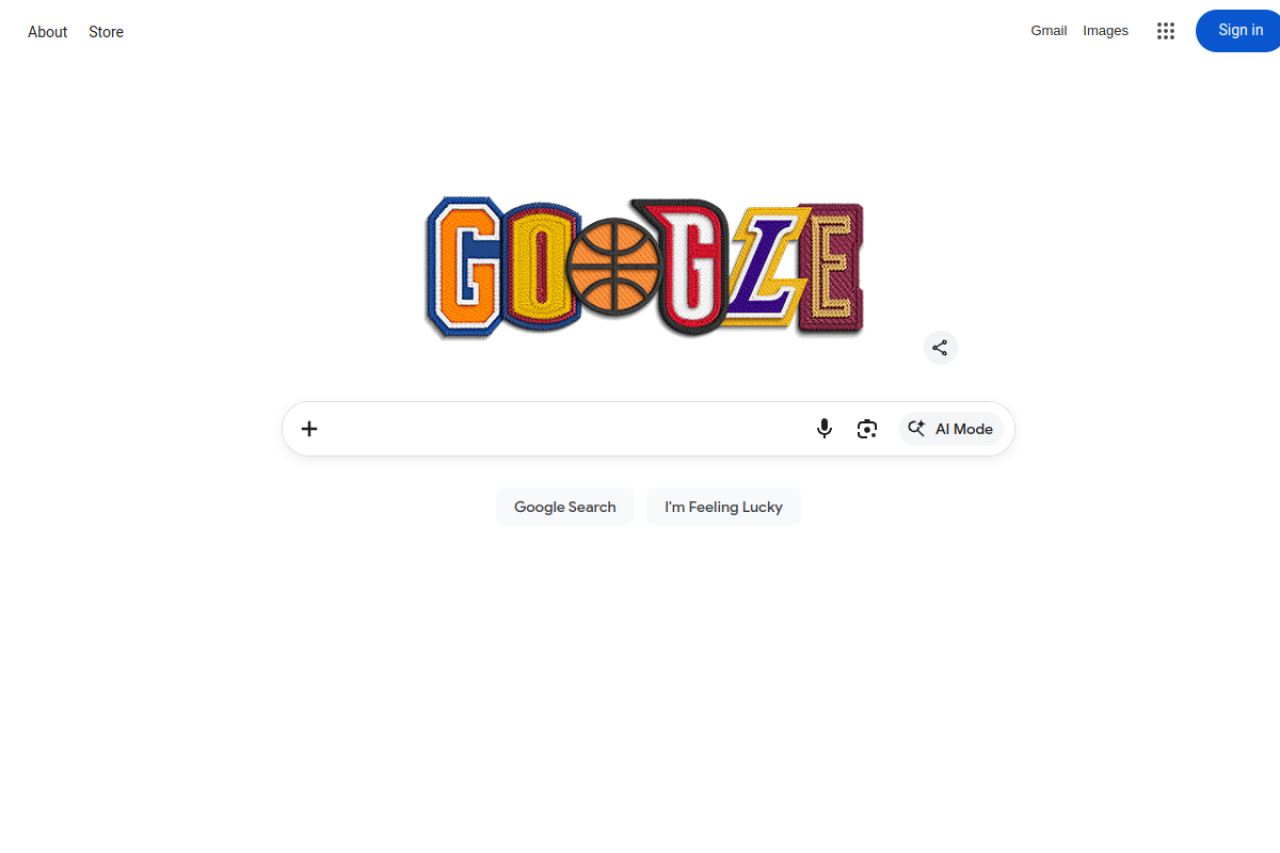The width and height of the screenshot is (1280, 853).
Task: Click the yellow O letter patch
Action: point(540,266)
